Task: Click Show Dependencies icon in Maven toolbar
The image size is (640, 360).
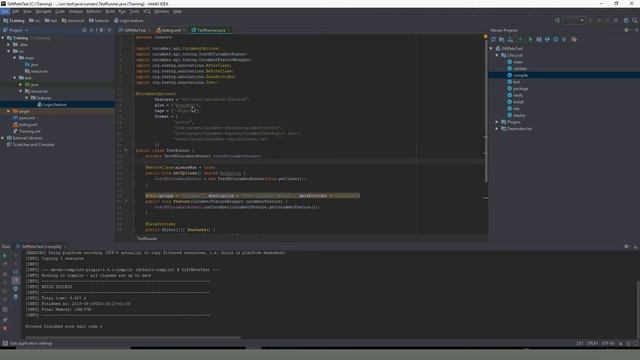Action: coord(564,39)
